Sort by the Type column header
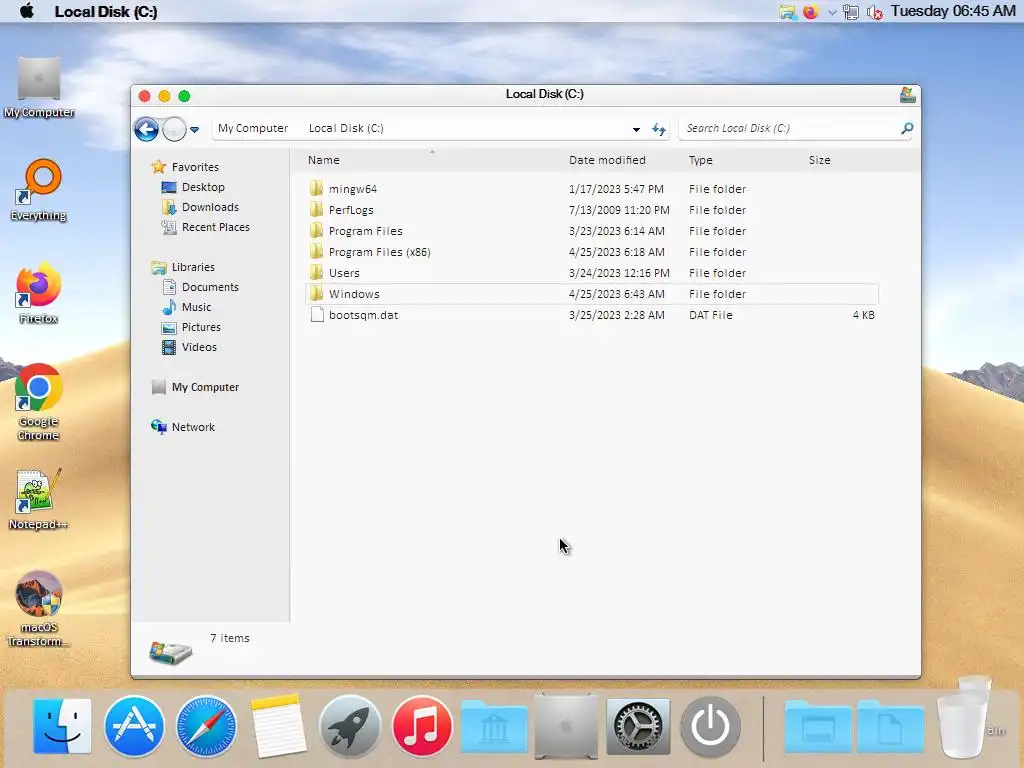This screenshot has width=1024, height=768. (x=701, y=160)
